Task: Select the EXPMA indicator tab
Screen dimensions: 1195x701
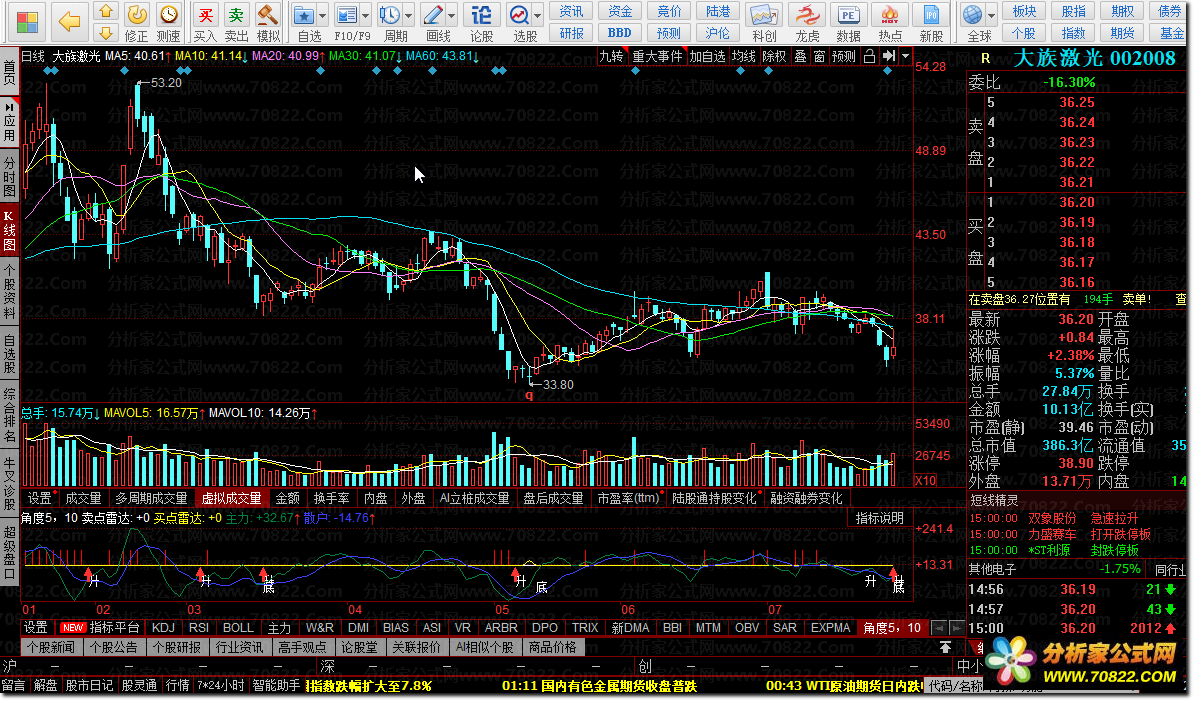Action: [830, 628]
